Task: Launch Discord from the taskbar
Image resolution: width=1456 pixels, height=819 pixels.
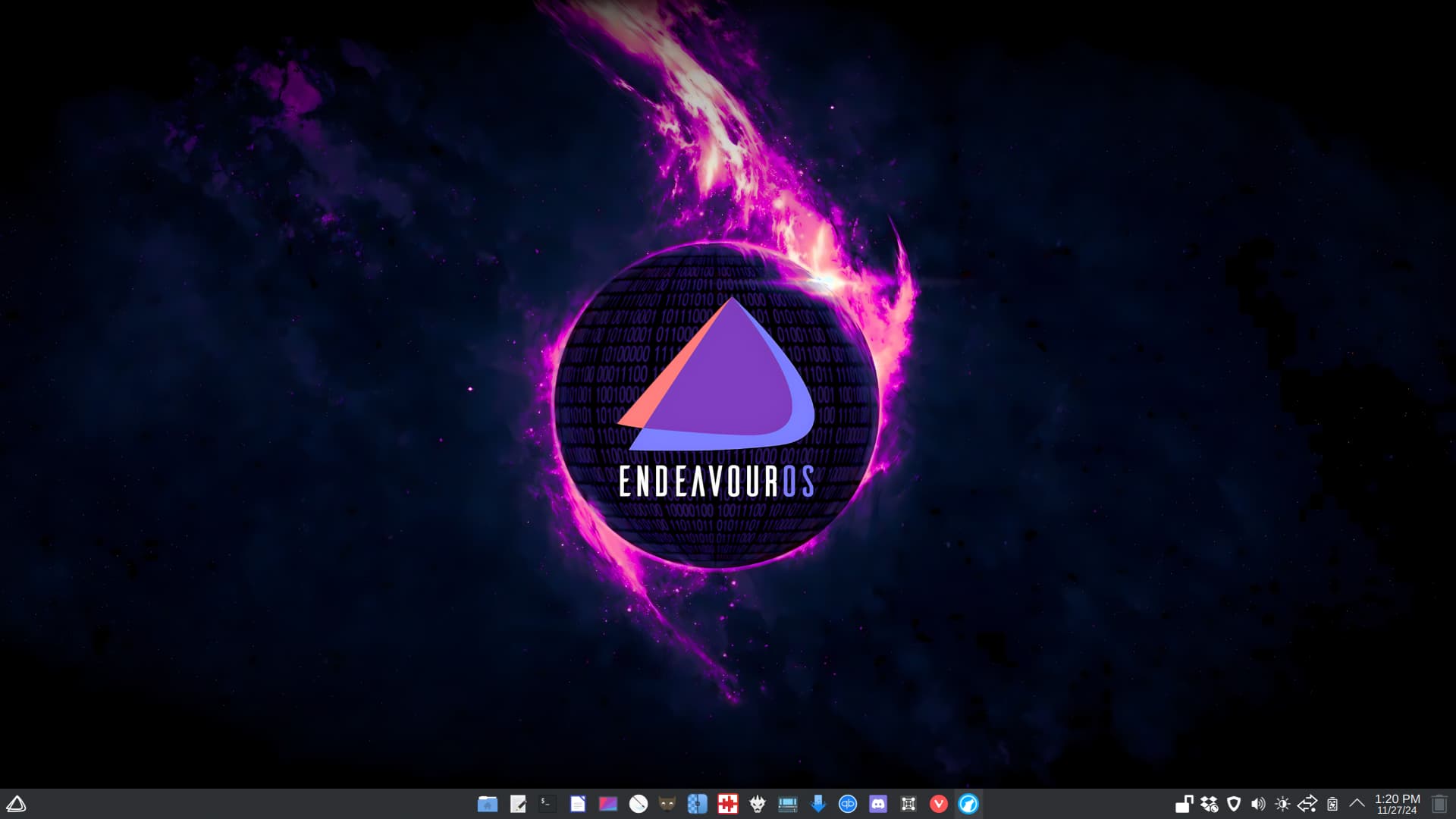Action: [878, 804]
